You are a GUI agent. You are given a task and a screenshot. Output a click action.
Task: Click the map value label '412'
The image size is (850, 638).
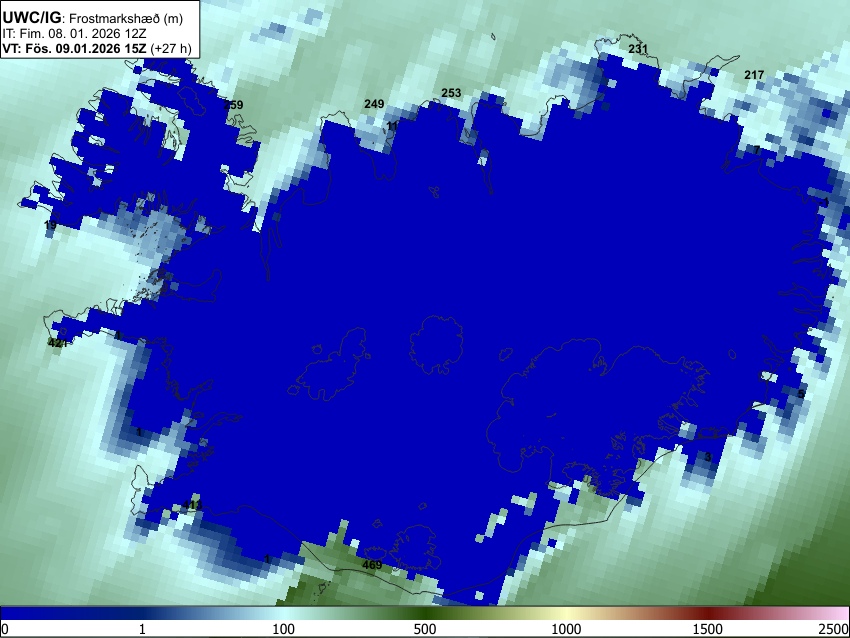pos(192,505)
